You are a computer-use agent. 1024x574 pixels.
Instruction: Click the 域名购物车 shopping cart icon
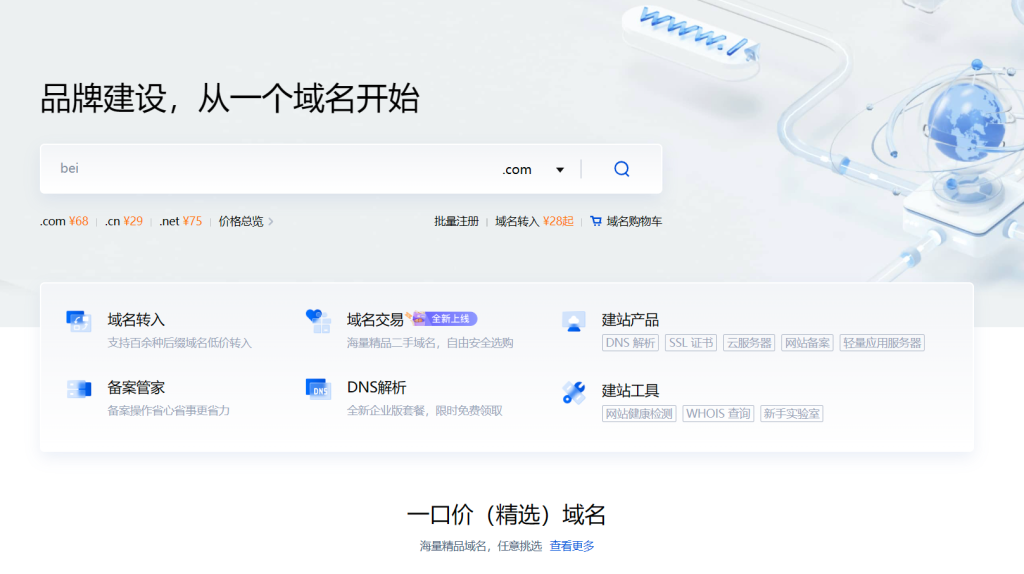596,221
